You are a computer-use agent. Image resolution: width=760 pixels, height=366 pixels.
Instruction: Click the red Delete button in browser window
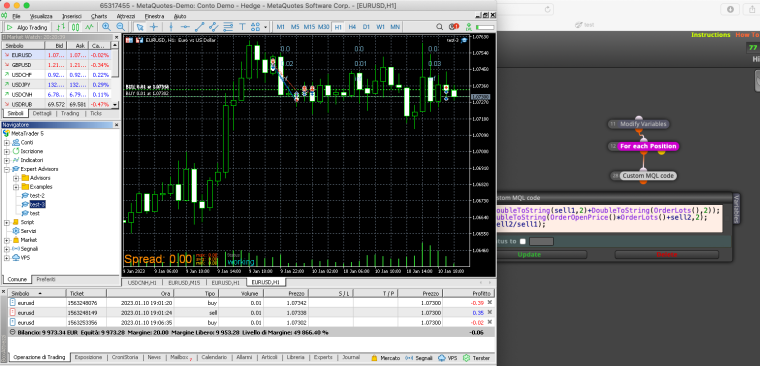click(x=667, y=255)
